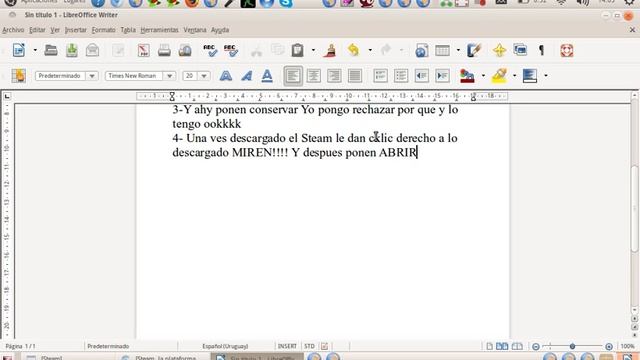This screenshot has height=360, width=640.
Task: Select the Clone Formatting paintbrush
Action: pos(330,50)
